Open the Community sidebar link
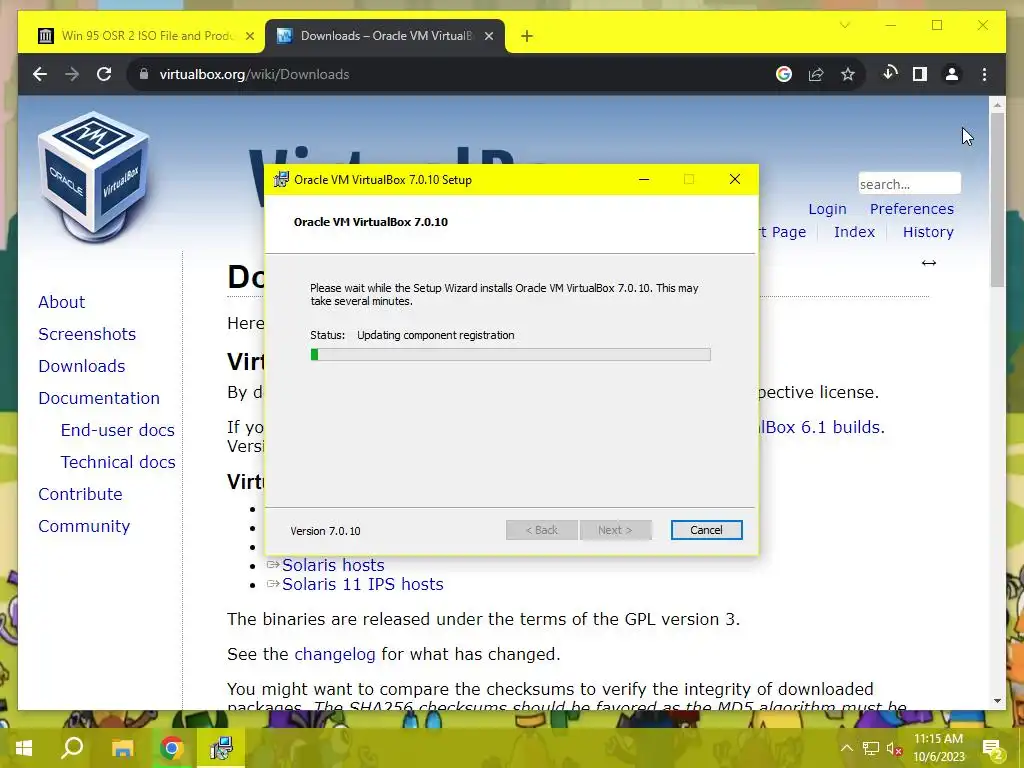This screenshot has width=1024, height=768. click(x=84, y=526)
